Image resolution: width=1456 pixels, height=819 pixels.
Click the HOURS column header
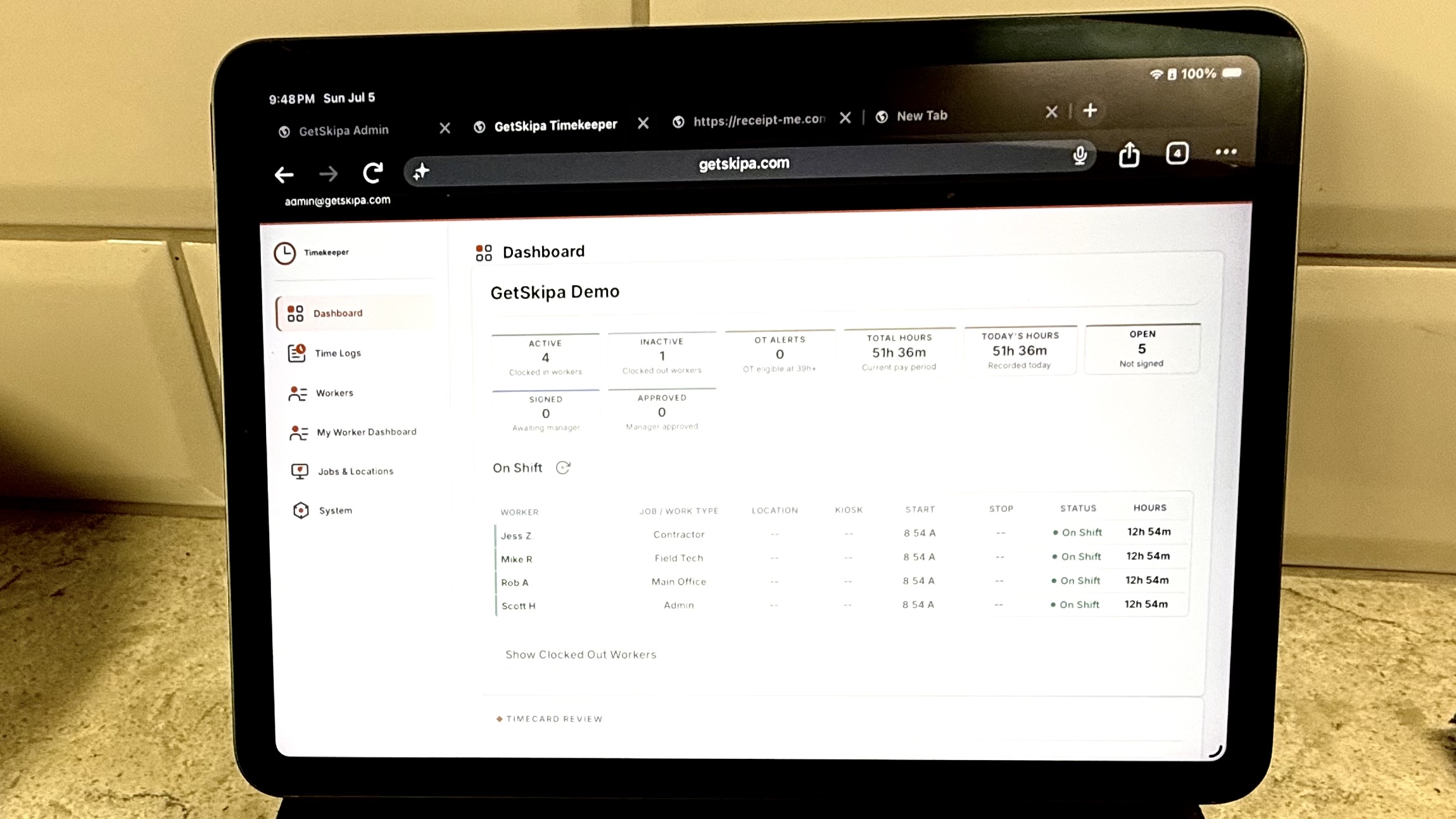point(1150,507)
